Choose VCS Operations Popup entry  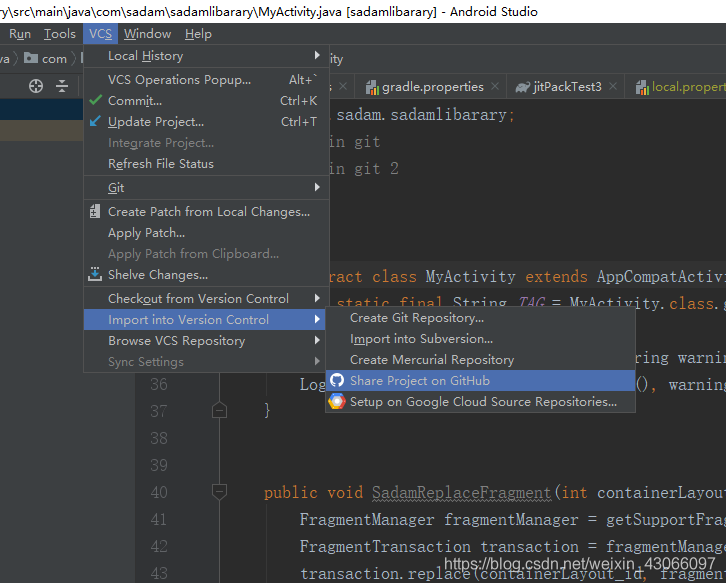click(x=206, y=80)
